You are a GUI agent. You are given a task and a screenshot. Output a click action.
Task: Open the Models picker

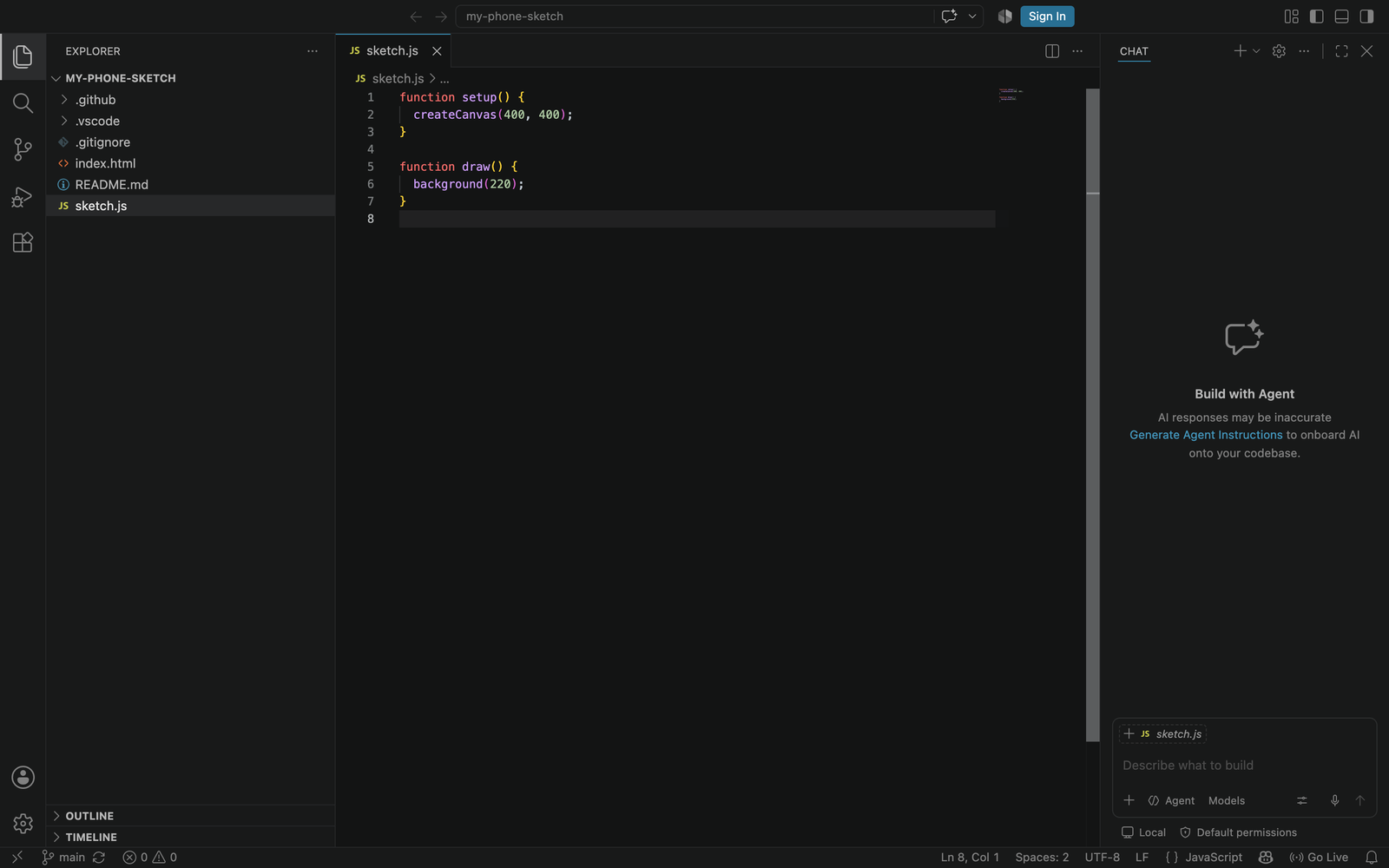(1226, 800)
